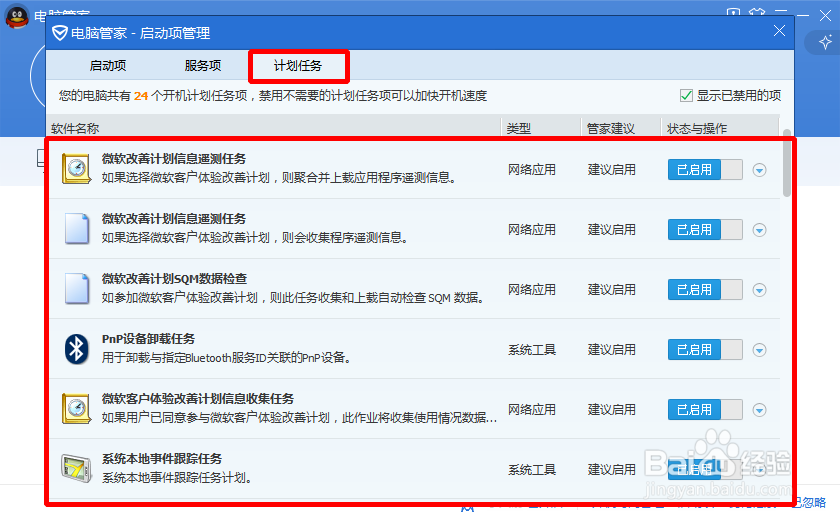Click the sparkle star icon in main window
840x519 pixels.
pos(825,42)
